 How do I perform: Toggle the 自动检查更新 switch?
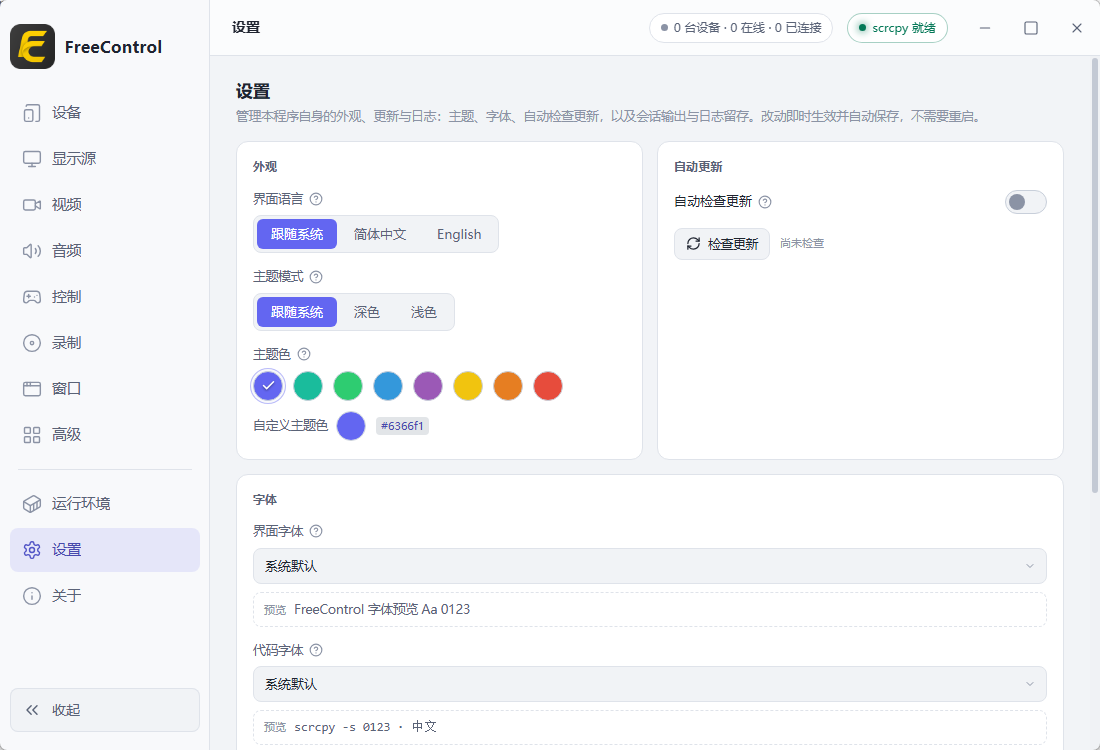1026,202
